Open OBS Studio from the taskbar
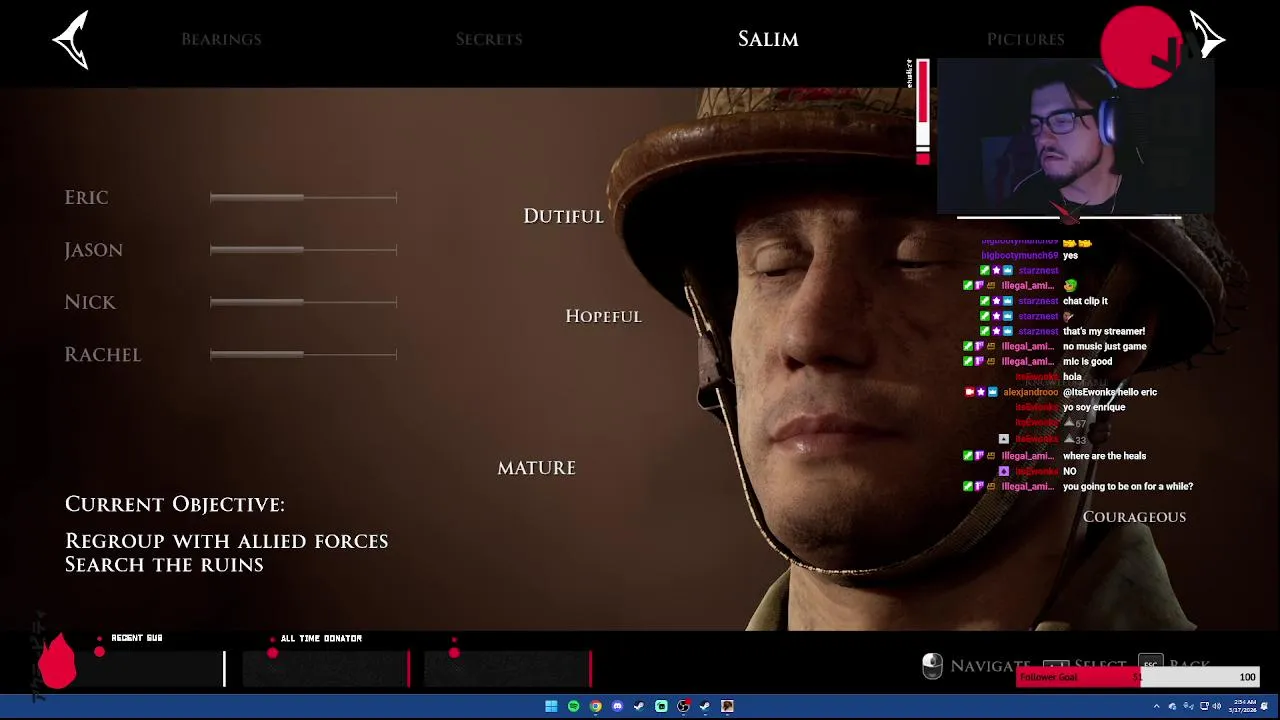This screenshot has width=1280, height=720. click(683, 706)
